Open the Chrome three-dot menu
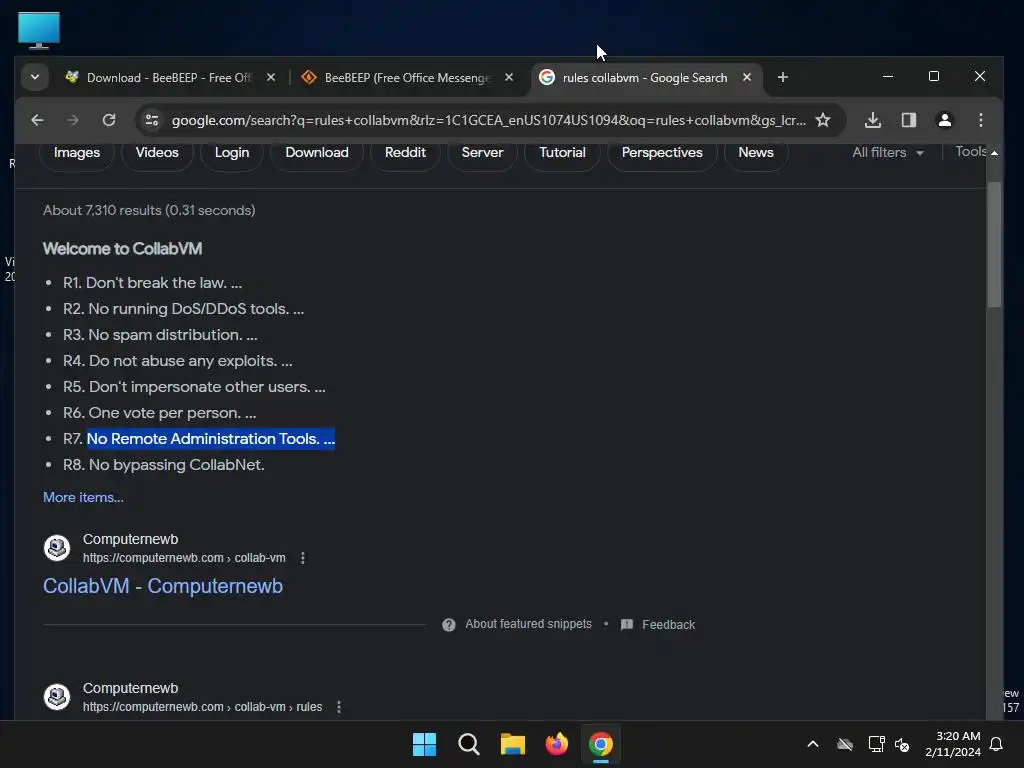The height and width of the screenshot is (768, 1024). pyautogui.click(x=980, y=120)
